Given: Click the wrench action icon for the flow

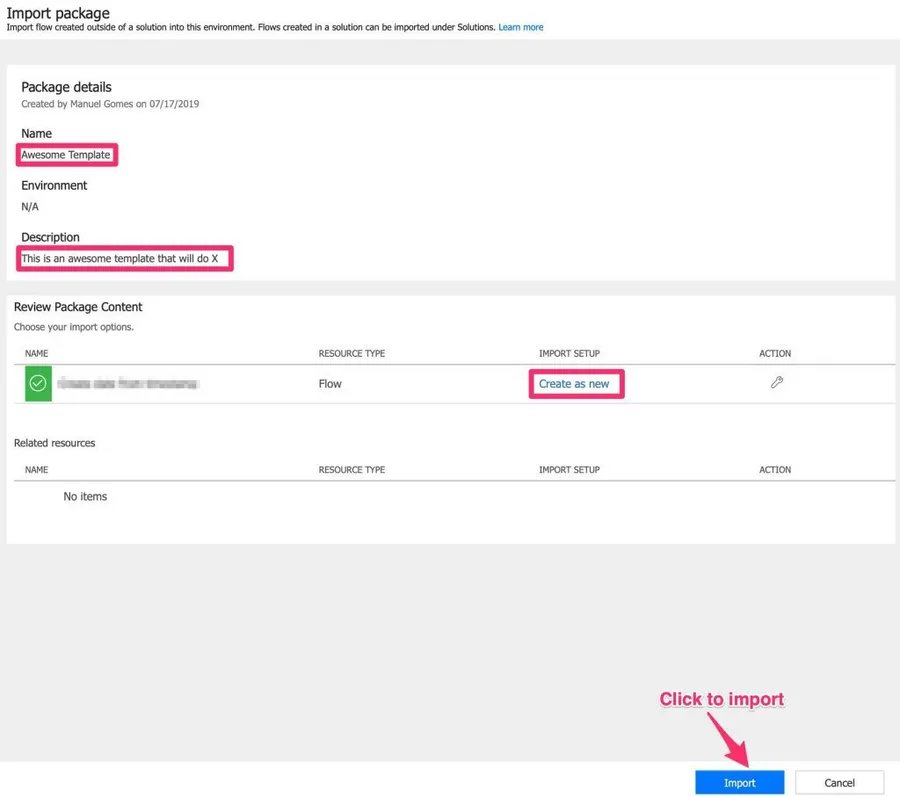Looking at the screenshot, I should 777,383.
